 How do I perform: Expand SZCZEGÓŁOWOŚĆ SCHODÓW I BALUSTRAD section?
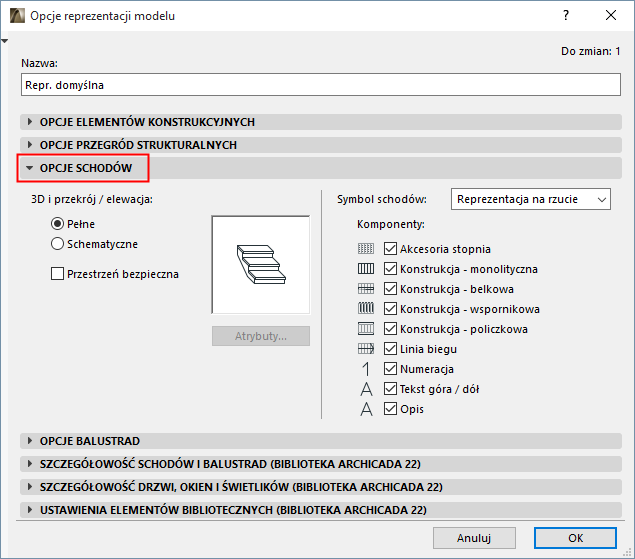321,464
